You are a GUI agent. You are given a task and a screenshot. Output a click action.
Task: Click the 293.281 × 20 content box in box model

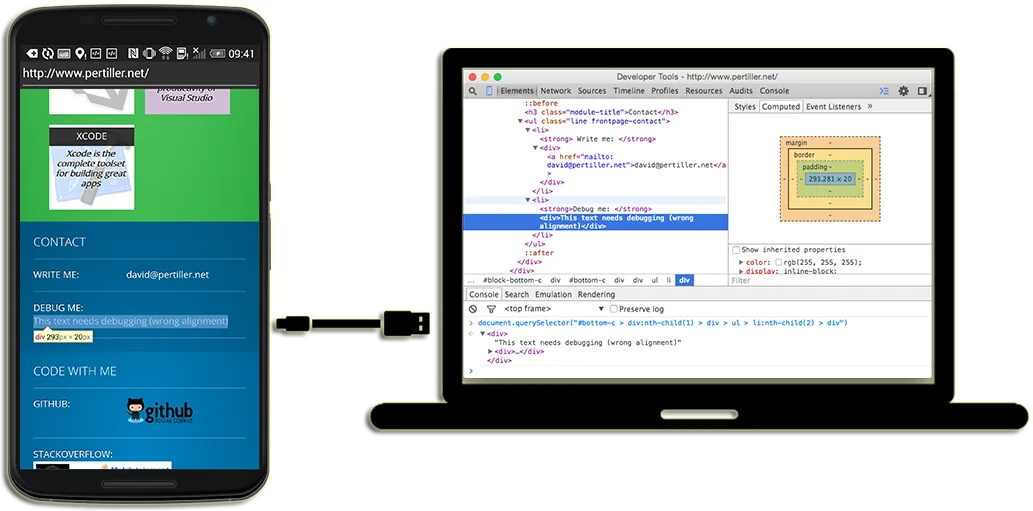829,179
